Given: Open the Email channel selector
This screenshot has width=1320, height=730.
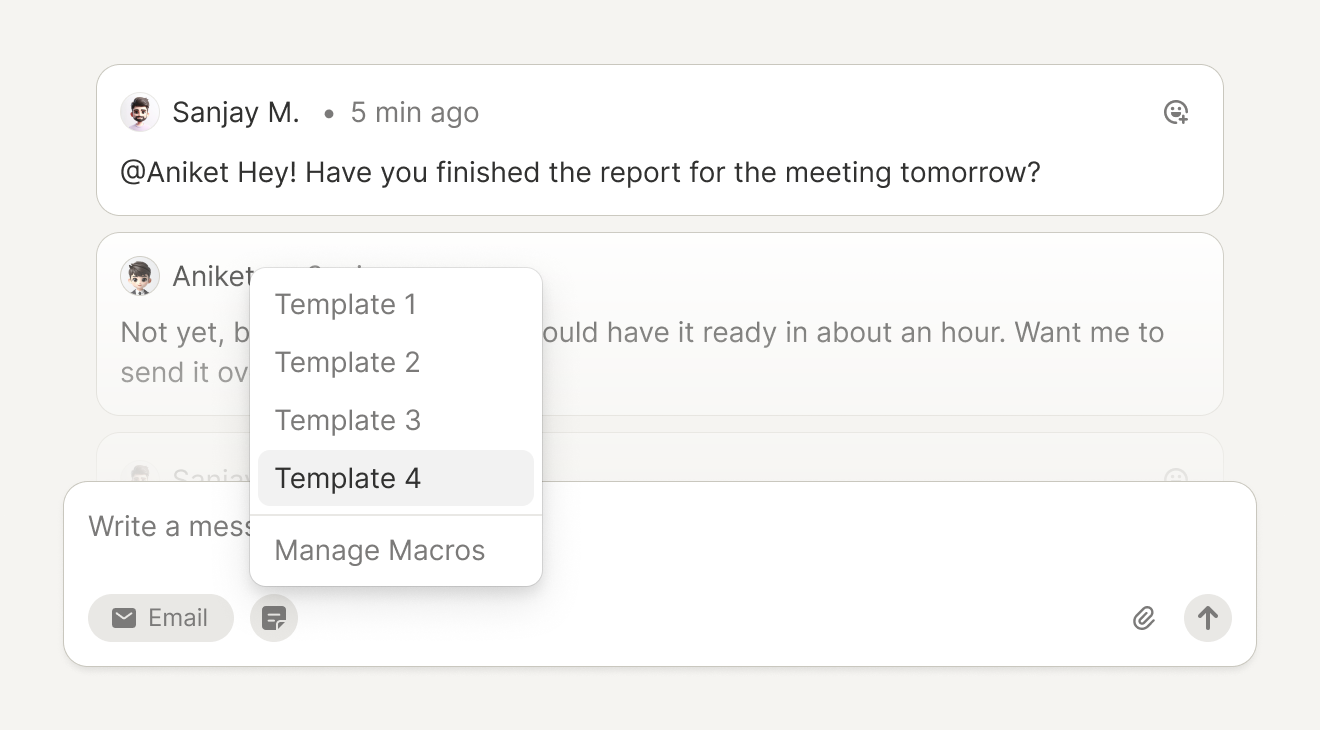Looking at the screenshot, I should (x=161, y=618).
